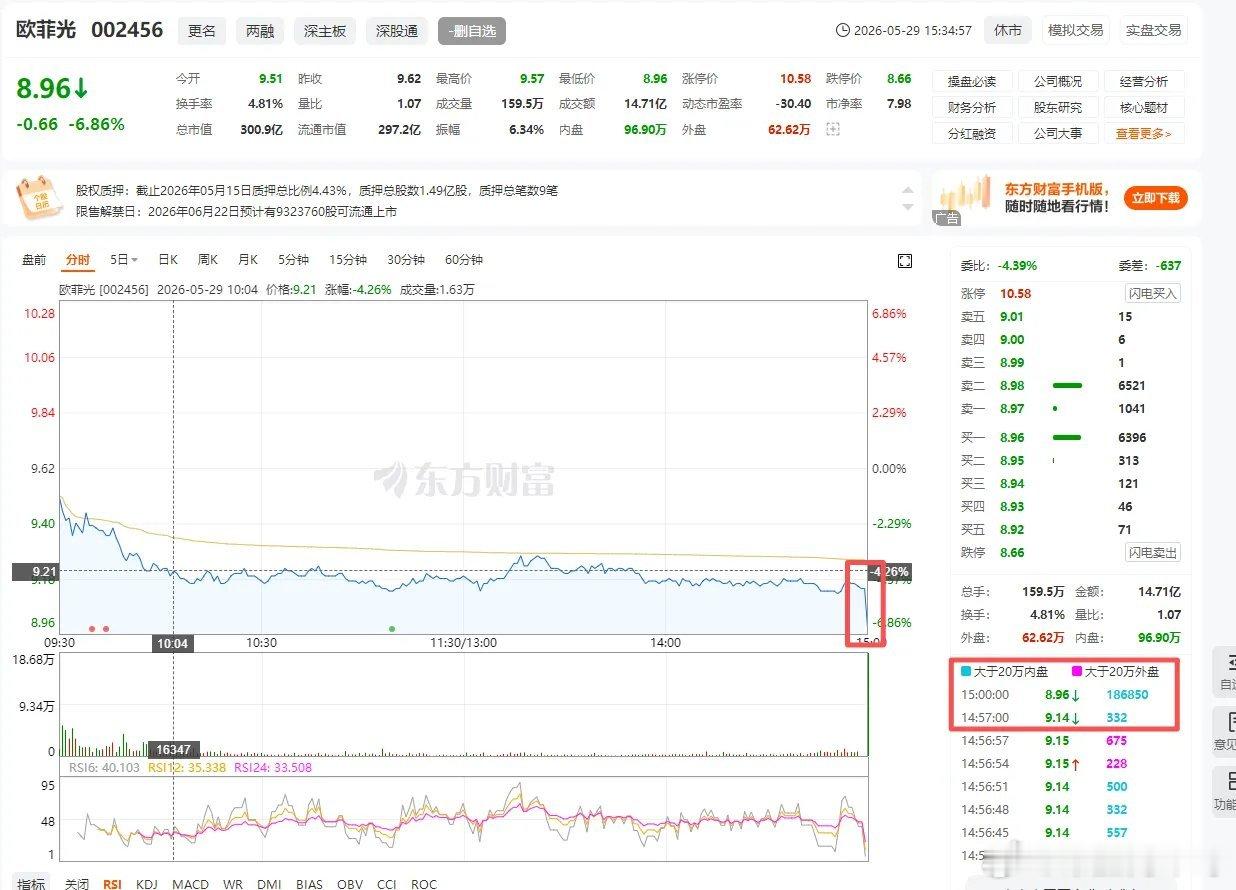Open the 经营分析 link

1144,82
